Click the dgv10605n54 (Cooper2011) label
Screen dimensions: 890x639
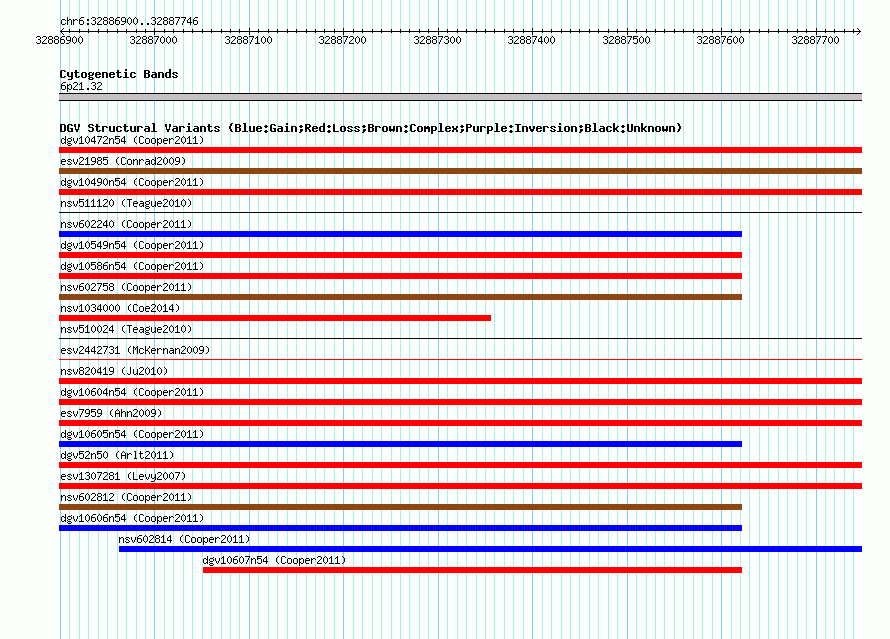[x=132, y=434]
